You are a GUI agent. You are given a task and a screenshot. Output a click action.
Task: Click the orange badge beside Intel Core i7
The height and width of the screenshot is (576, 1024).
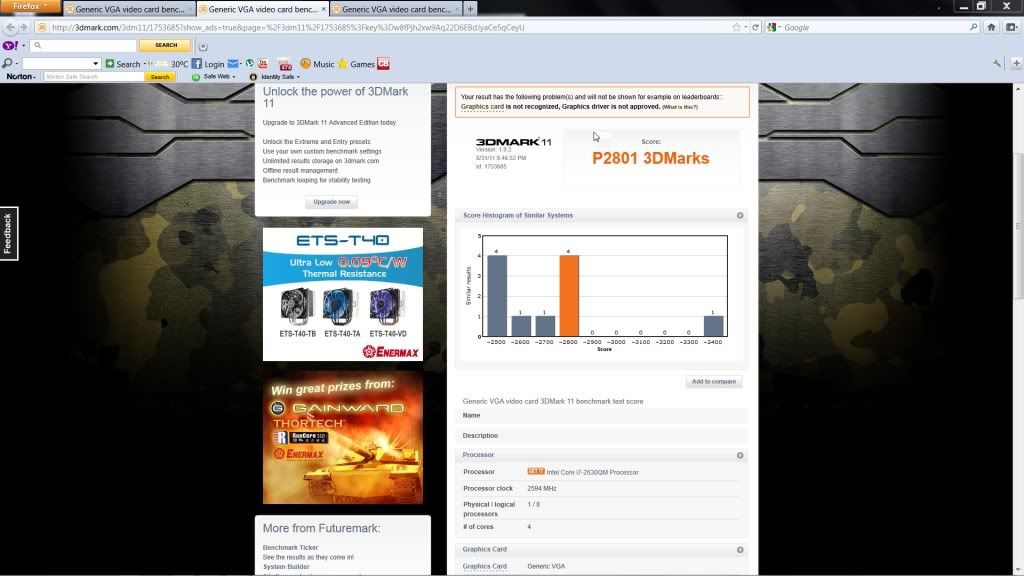(x=536, y=471)
